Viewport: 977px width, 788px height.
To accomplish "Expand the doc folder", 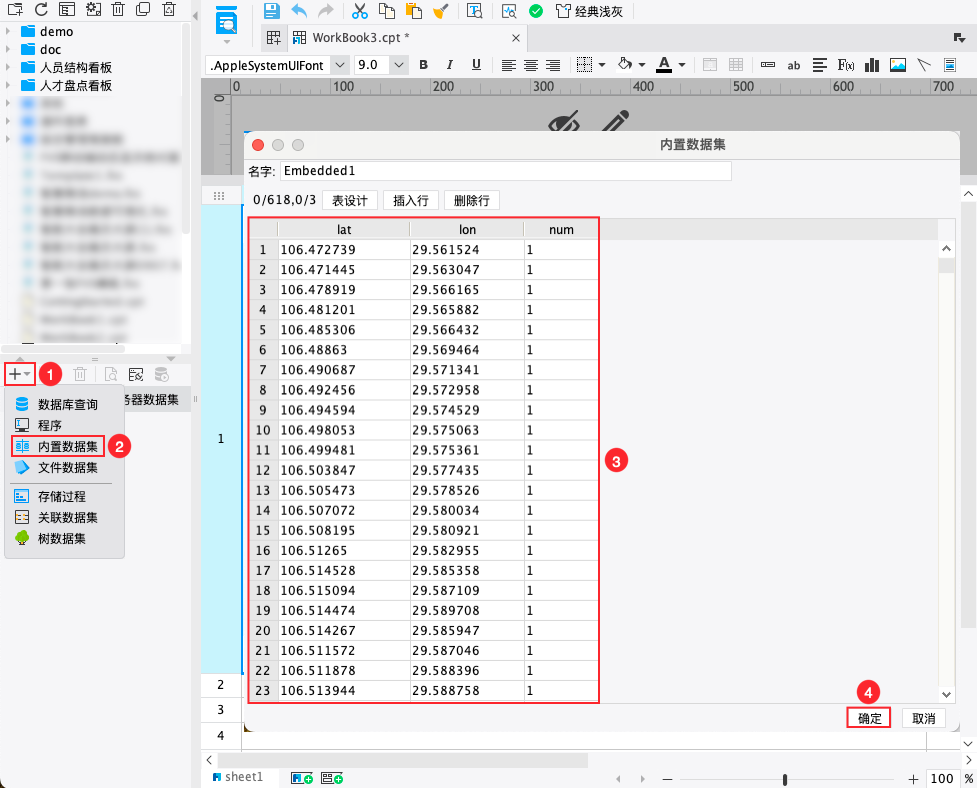I will point(7,49).
